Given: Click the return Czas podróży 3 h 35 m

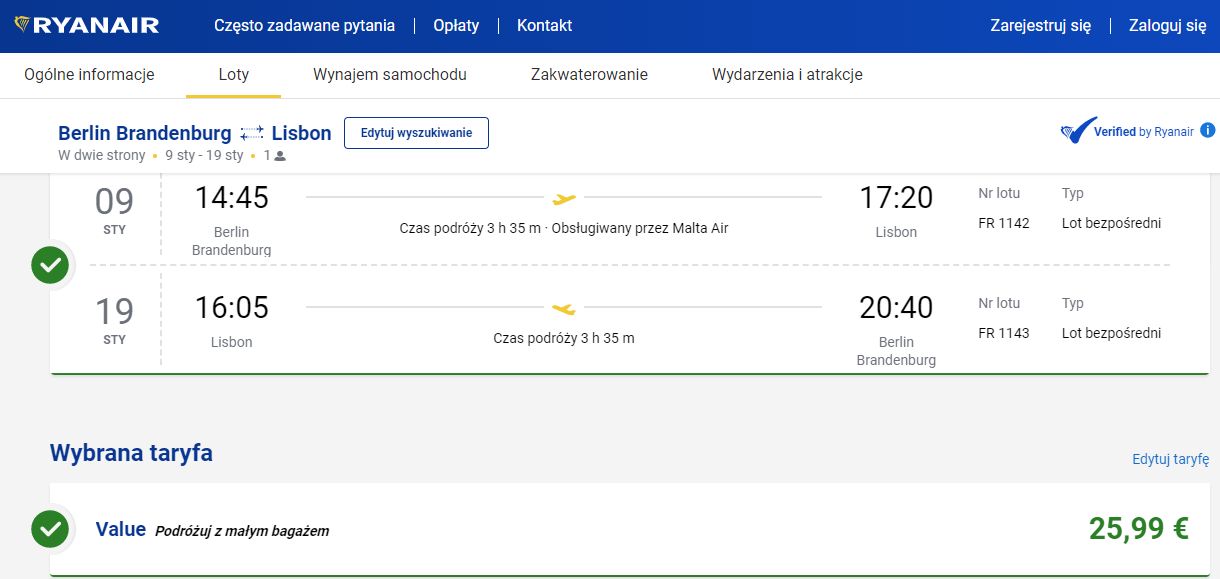Looking at the screenshot, I should click(564, 338).
